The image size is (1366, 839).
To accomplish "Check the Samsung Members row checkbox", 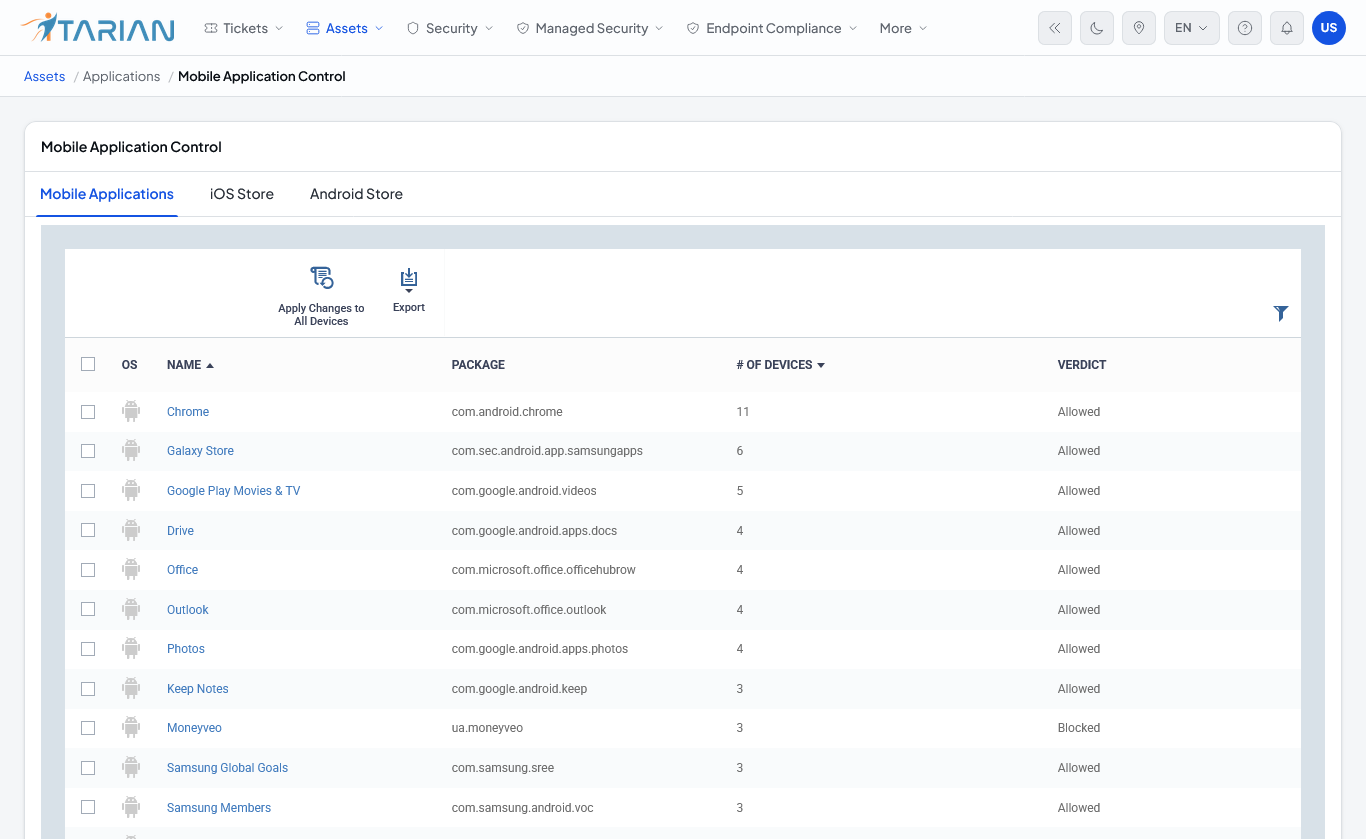I will tap(88, 807).
